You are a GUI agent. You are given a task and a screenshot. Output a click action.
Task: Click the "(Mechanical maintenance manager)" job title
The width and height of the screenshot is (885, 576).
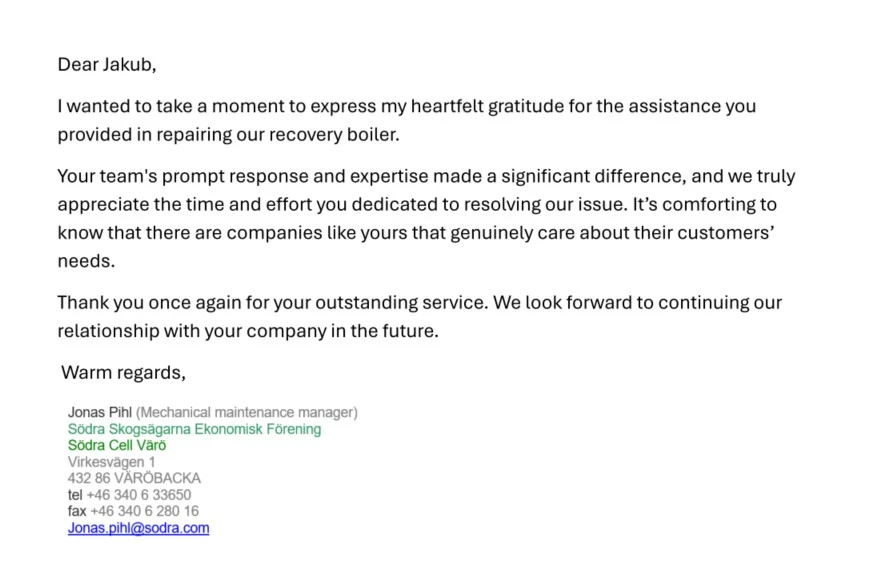(247, 412)
